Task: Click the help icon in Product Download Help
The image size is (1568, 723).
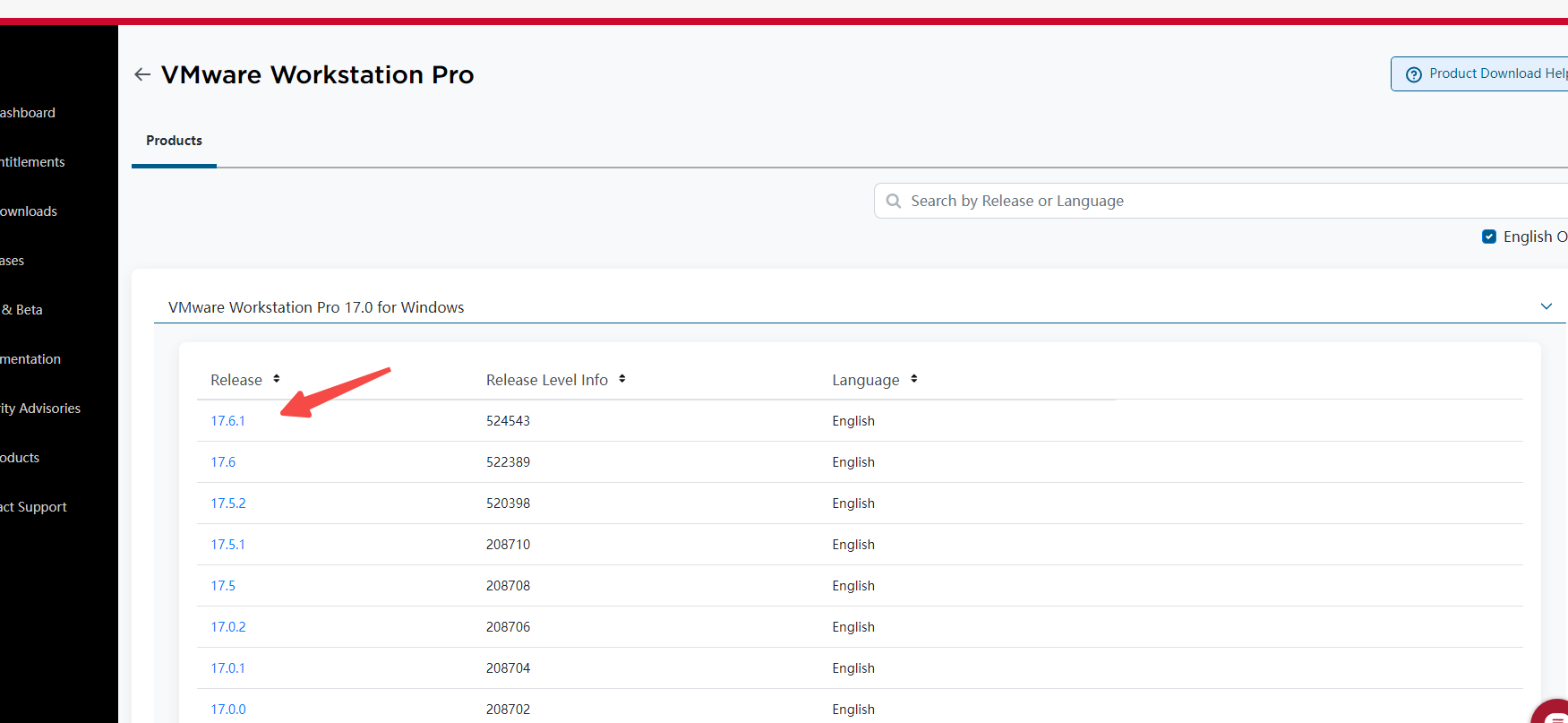Action: (x=1414, y=74)
